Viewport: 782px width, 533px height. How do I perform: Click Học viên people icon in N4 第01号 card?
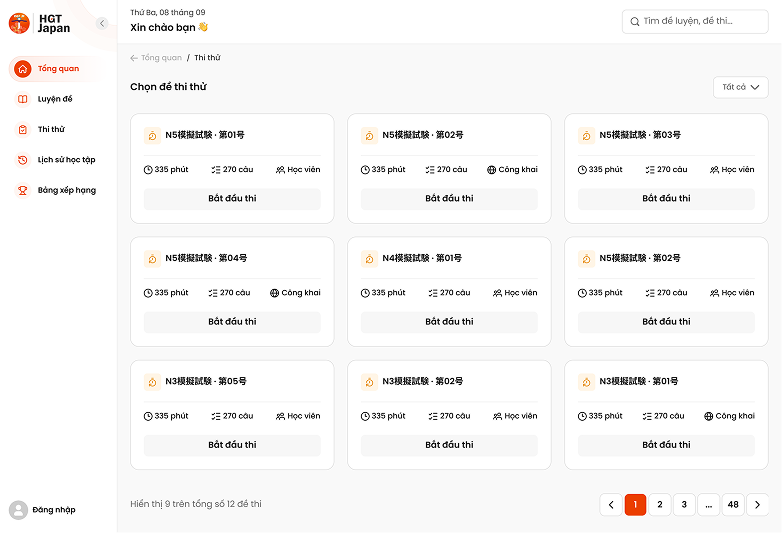[x=497, y=293]
